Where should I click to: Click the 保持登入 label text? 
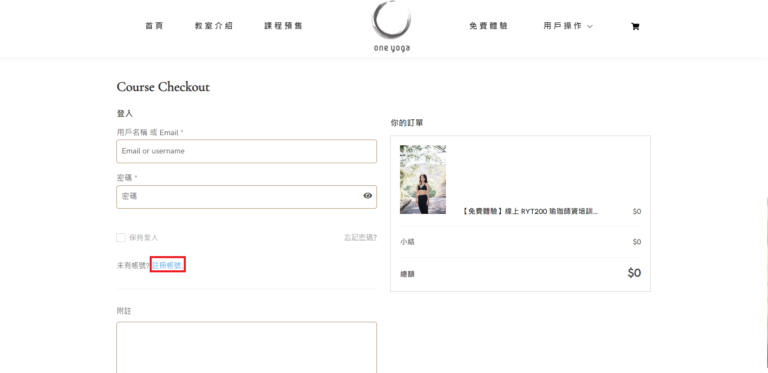tap(144, 238)
